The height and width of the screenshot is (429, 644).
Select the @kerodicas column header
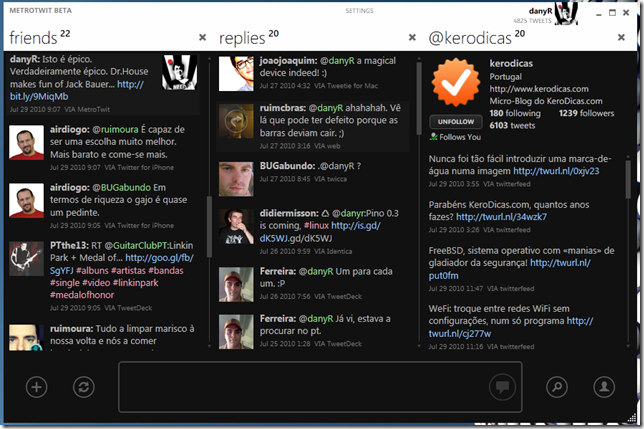[476, 38]
